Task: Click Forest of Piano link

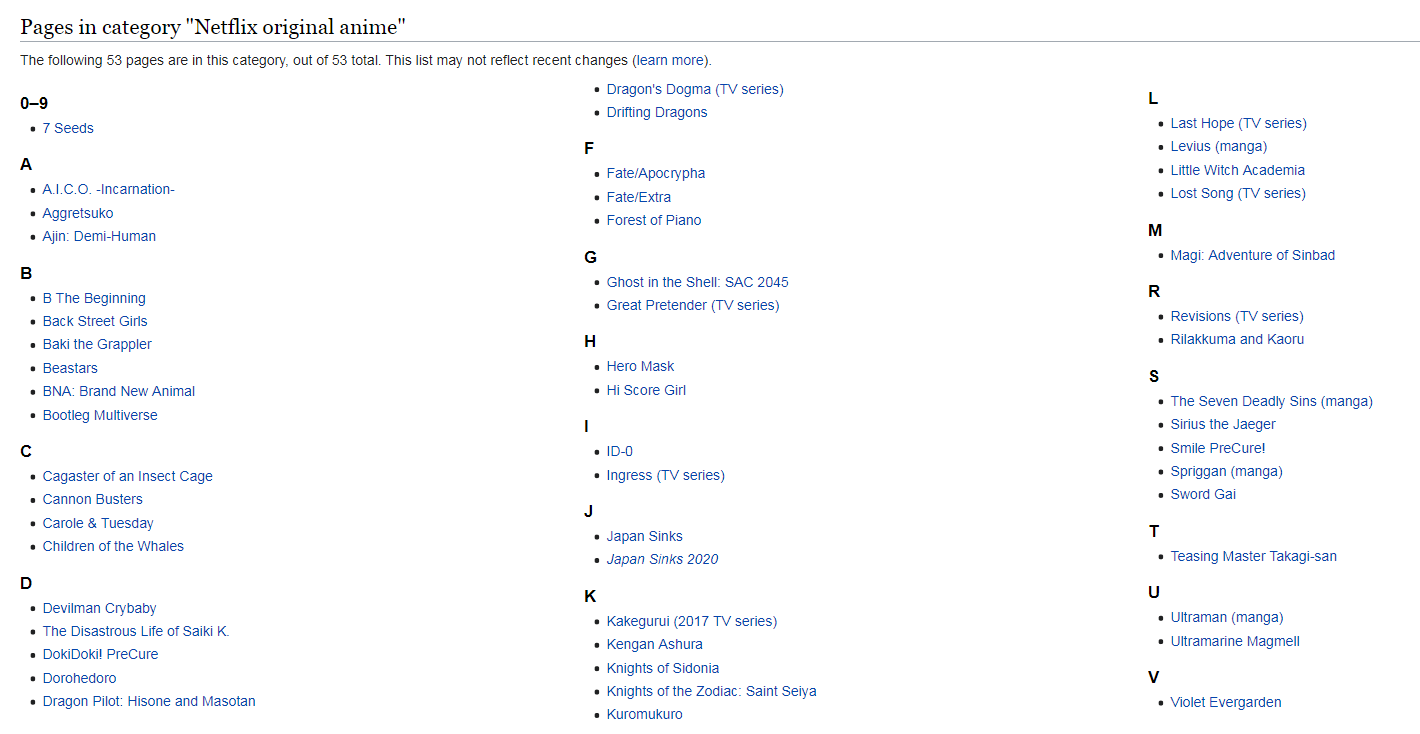Action: (x=654, y=220)
